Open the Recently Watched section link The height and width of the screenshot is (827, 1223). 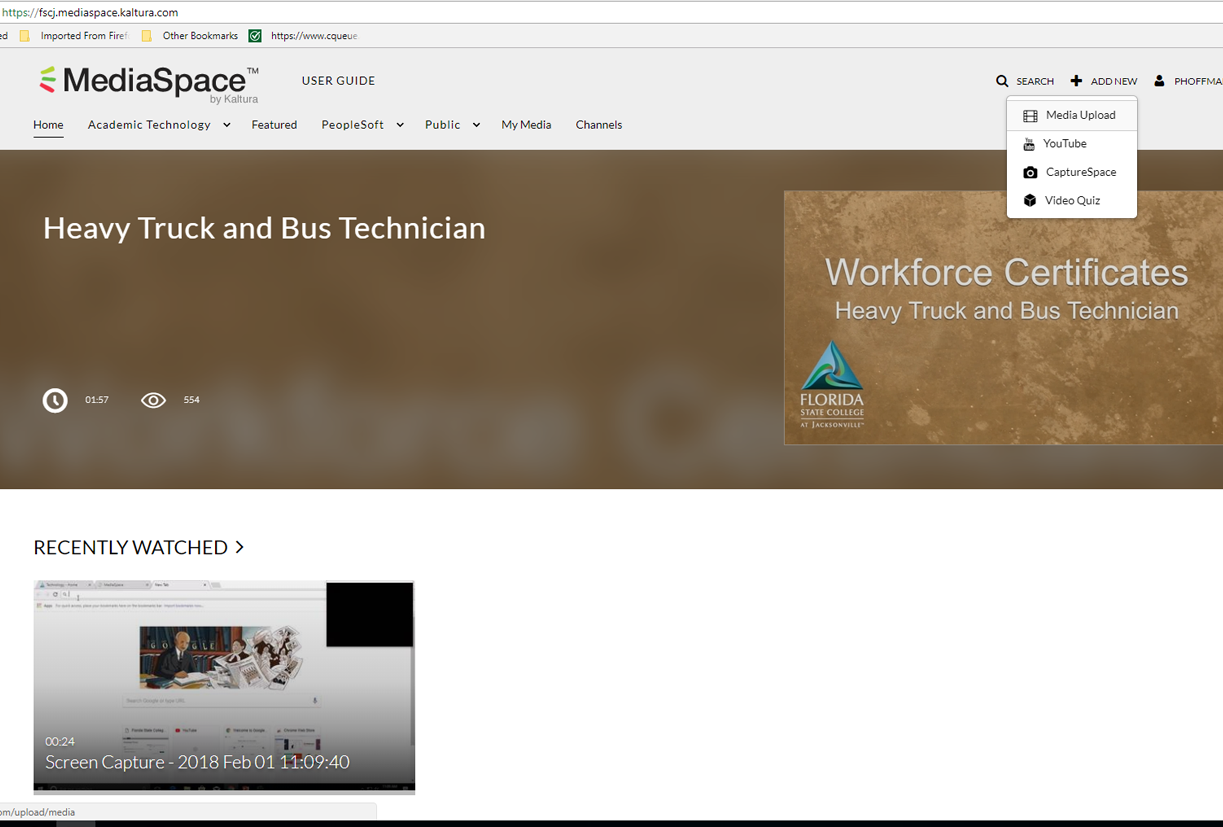[138, 548]
